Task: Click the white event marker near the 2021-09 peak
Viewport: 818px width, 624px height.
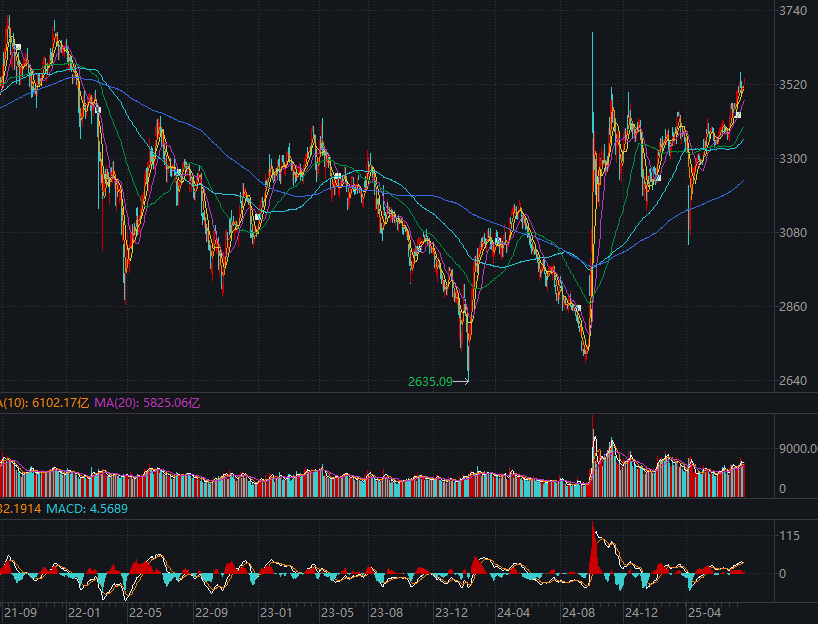Action: tap(17, 45)
